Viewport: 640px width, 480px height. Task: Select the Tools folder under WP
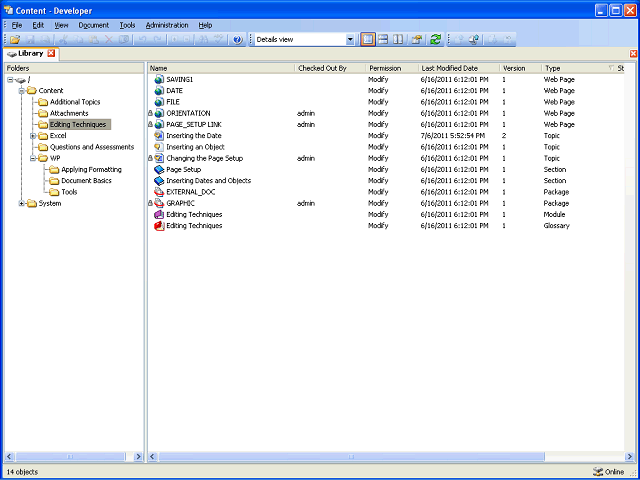tap(69, 192)
